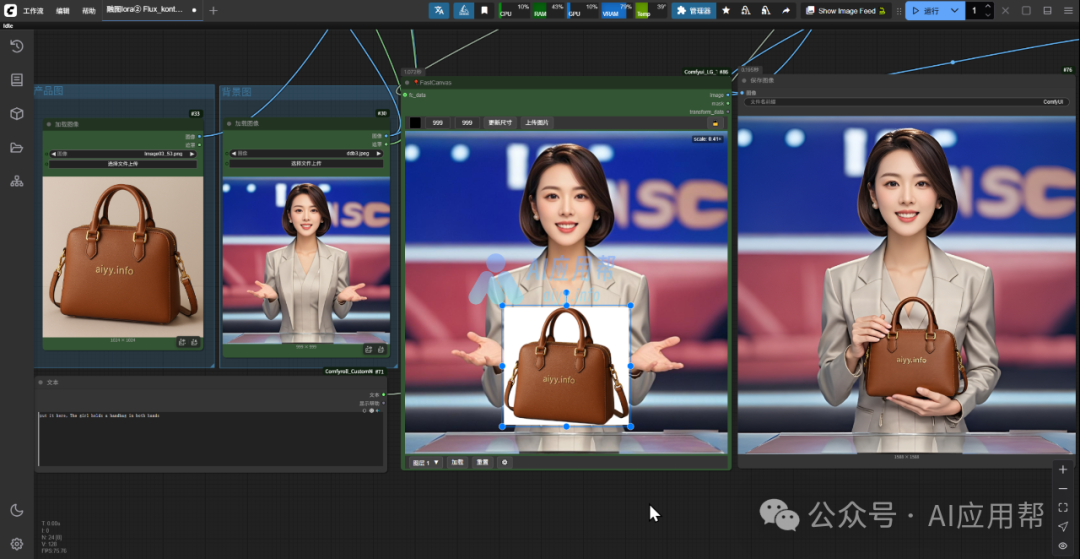Collapse the product 加载图像 node #33 dot
The width and height of the screenshot is (1080, 559).
tap(48, 124)
